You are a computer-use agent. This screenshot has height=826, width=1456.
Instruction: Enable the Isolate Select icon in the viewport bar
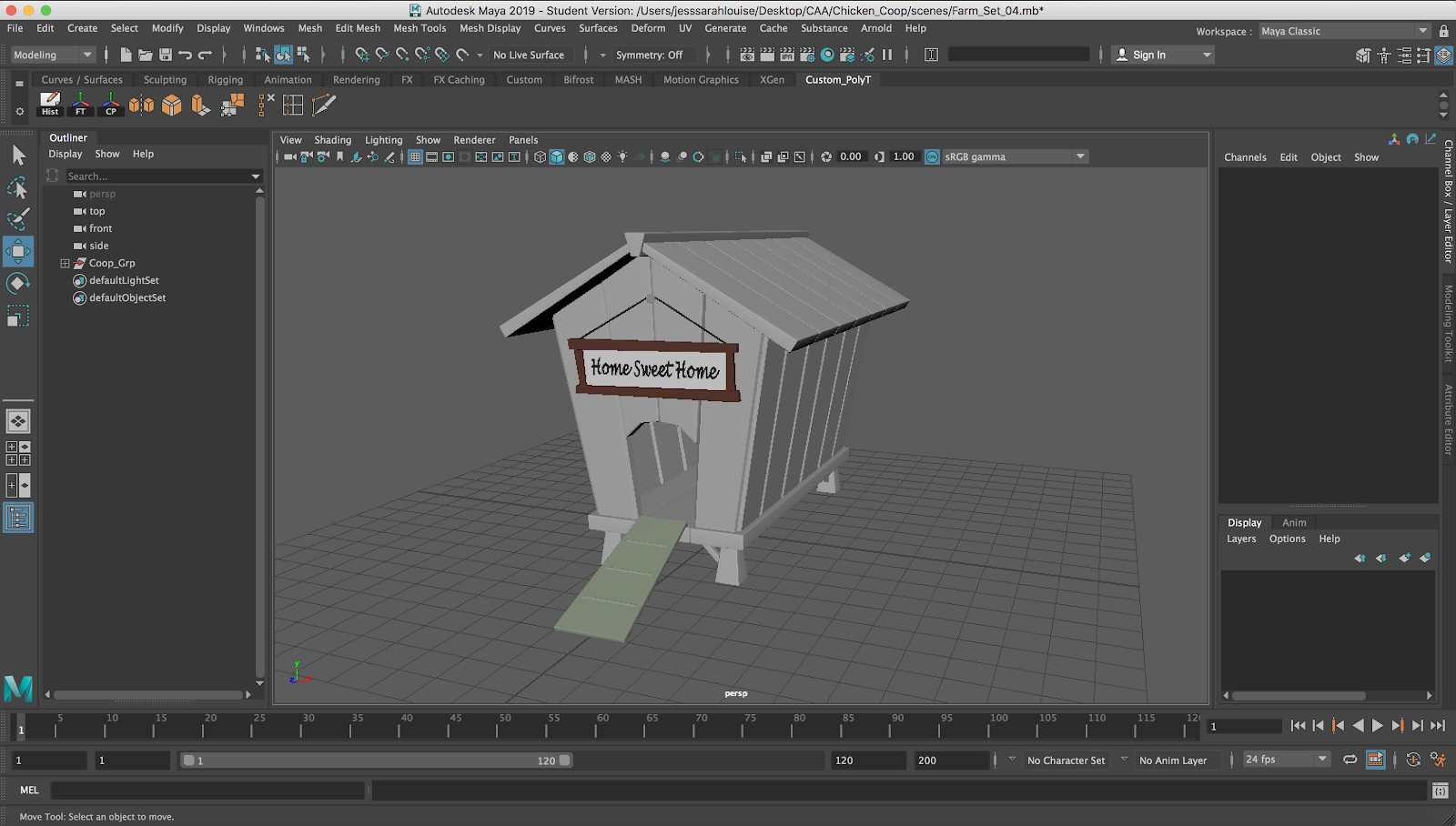point(742,156)
